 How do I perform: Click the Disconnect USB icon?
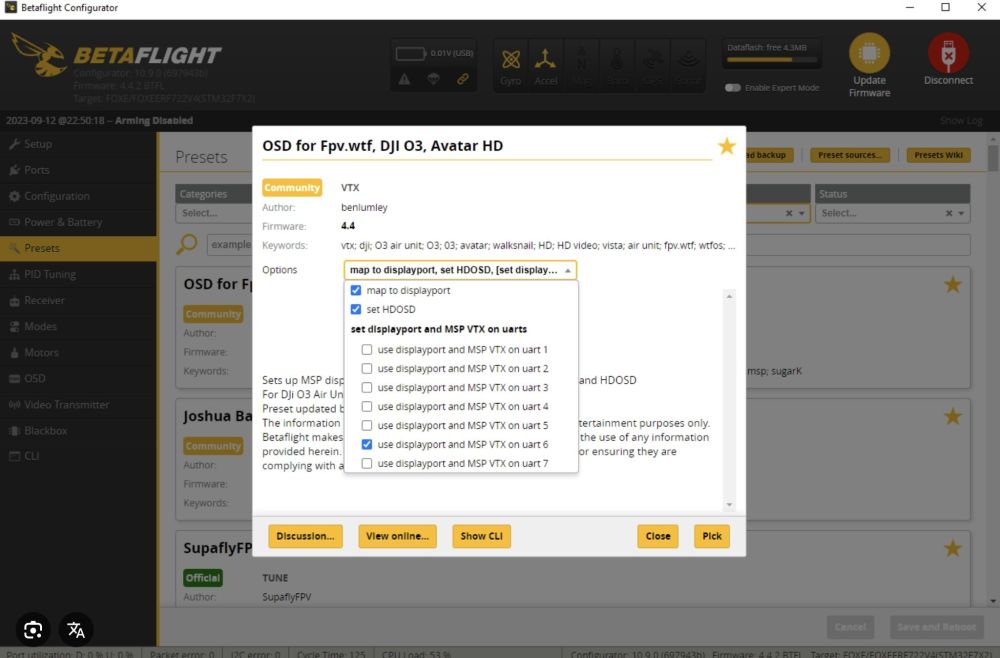[x=947, y=53]
